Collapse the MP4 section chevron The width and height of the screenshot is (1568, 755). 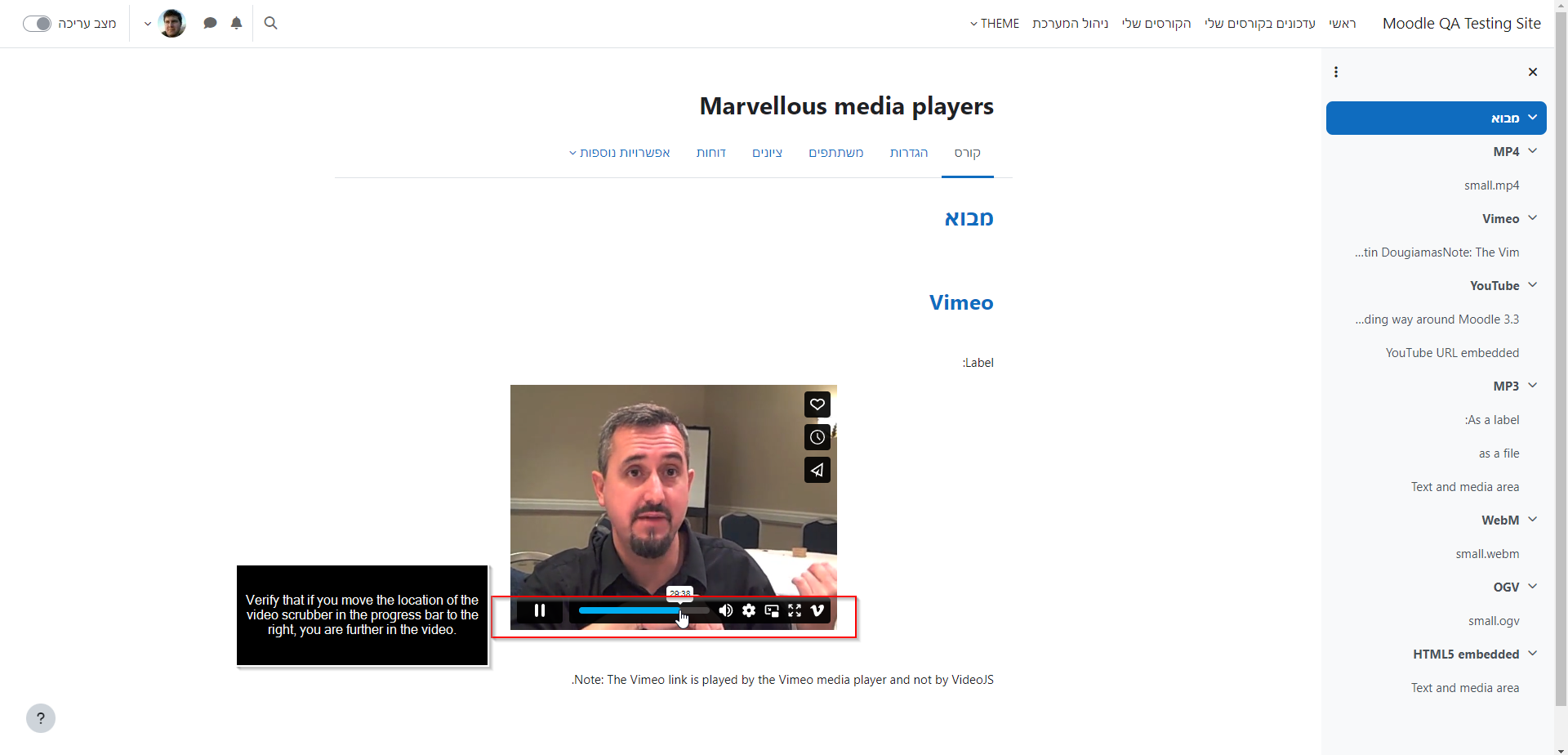[1533, 151]
